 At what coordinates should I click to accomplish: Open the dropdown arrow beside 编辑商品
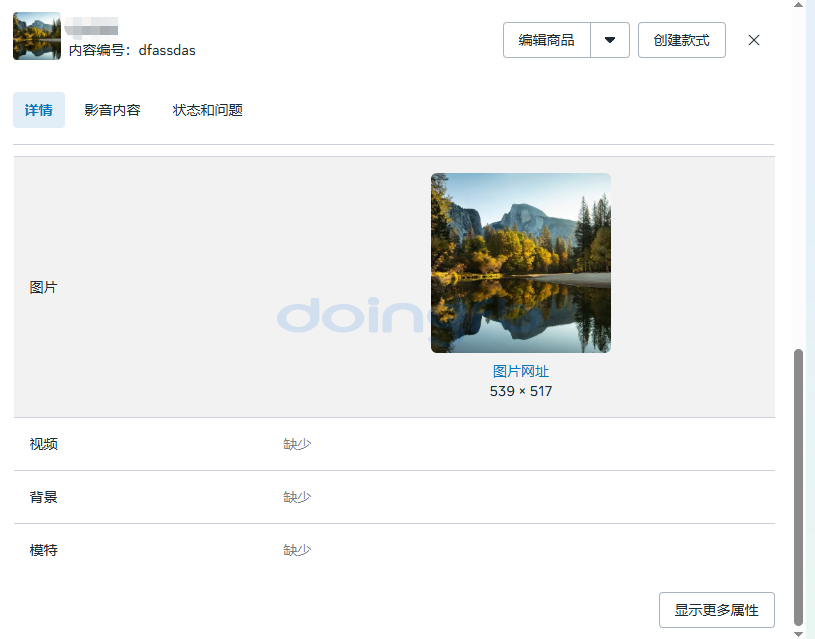610,40
